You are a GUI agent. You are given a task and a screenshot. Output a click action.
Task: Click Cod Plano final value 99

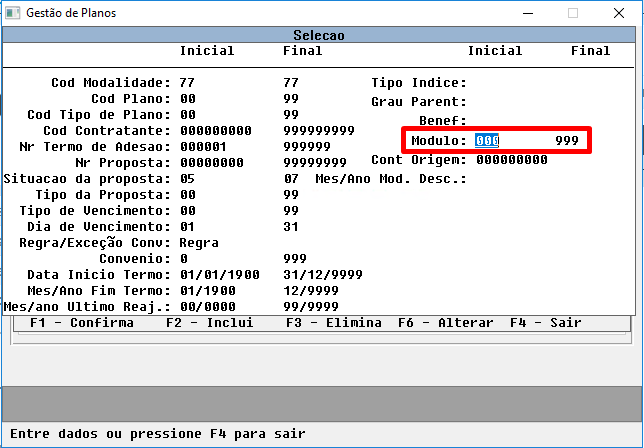(291, 99)
